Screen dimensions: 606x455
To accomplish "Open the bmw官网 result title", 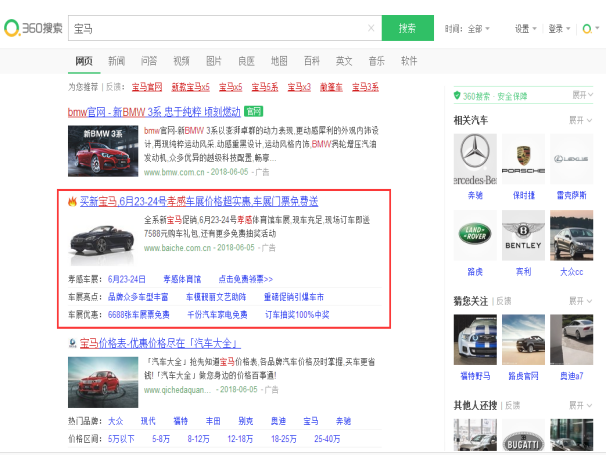I will pyautogui.click(x=154, y=112).
